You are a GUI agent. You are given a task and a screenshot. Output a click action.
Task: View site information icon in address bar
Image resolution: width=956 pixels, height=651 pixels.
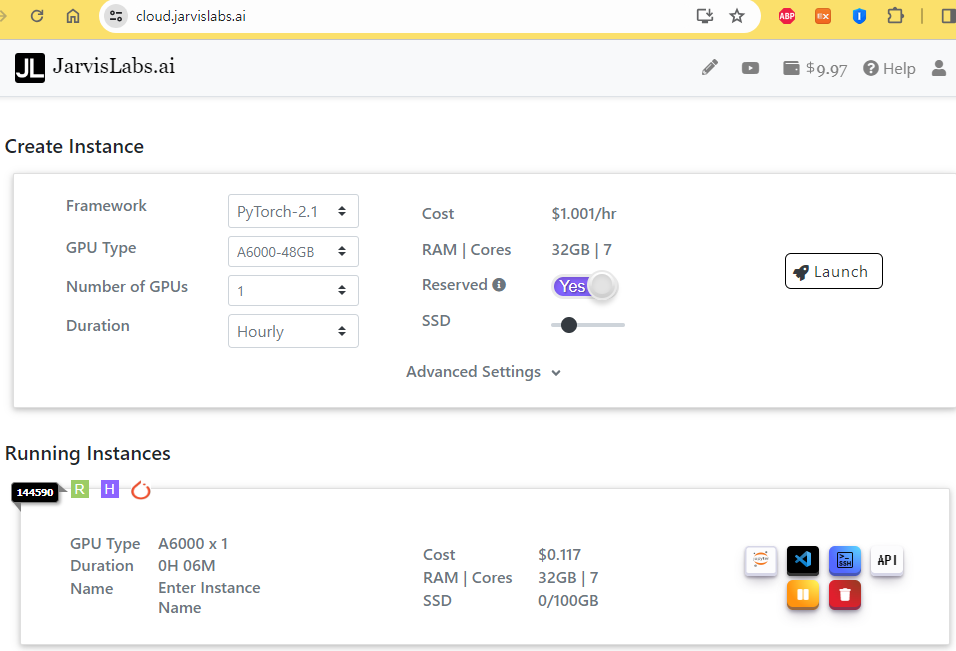click(x=115, y=16)
